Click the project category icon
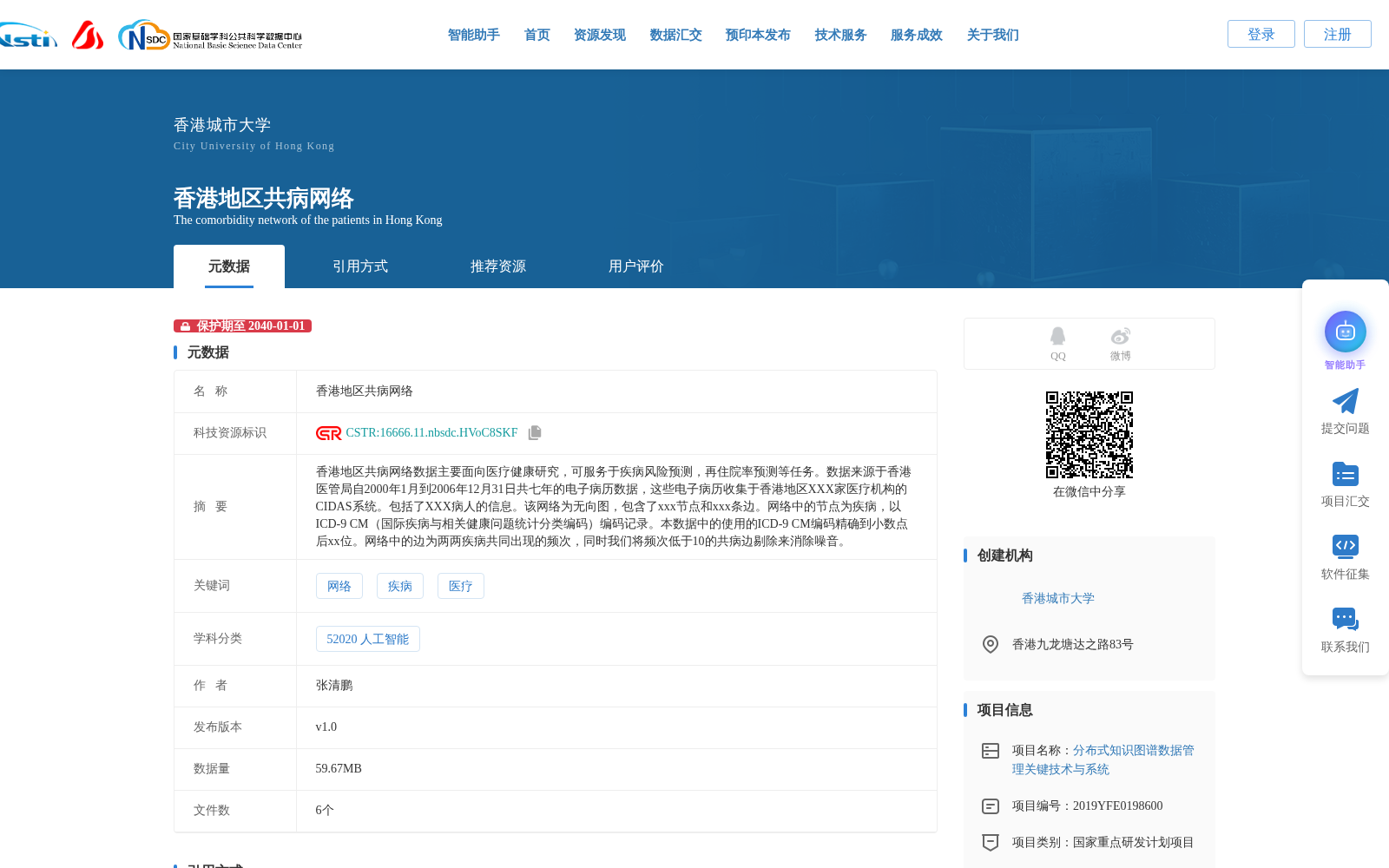The width and height of the screenshot is (1389, 868). point(990,842)
